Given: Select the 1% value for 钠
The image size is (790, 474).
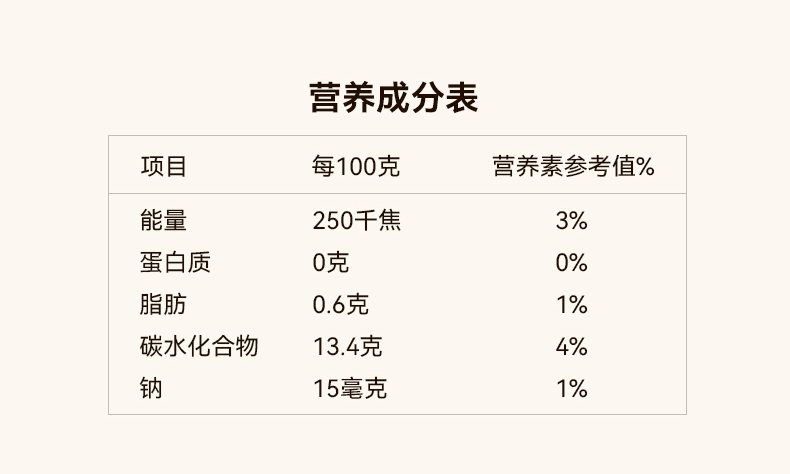Looking at the screenshot, I should tap(571, 389).
